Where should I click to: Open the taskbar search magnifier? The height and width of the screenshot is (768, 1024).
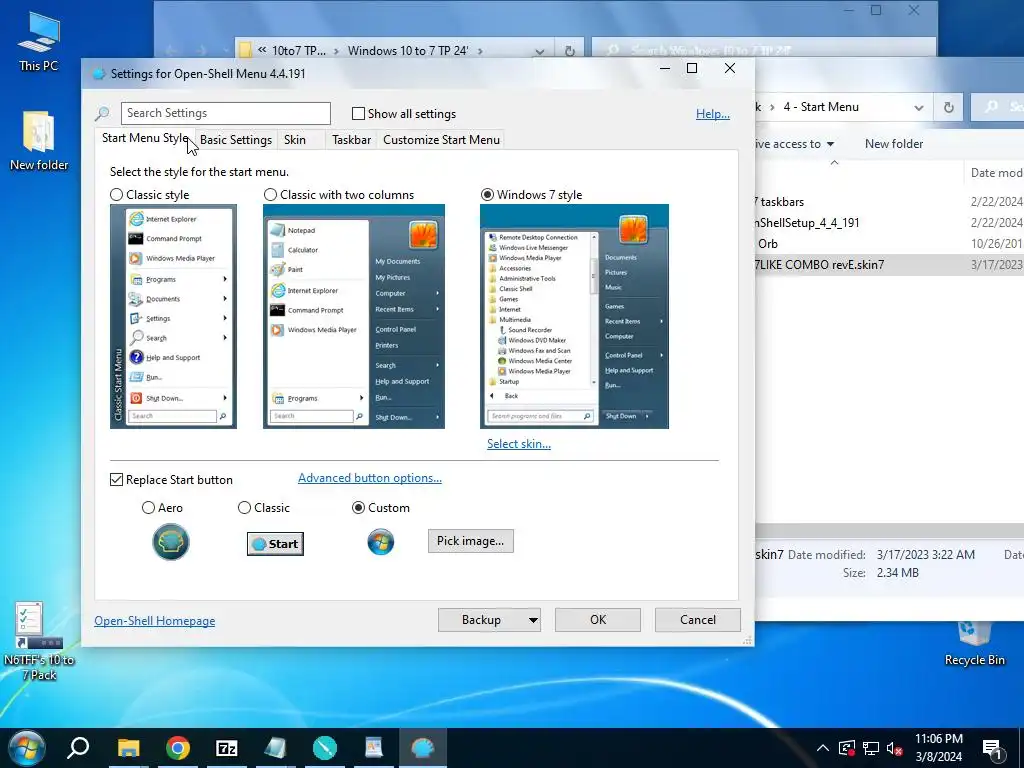coord(78,748)
